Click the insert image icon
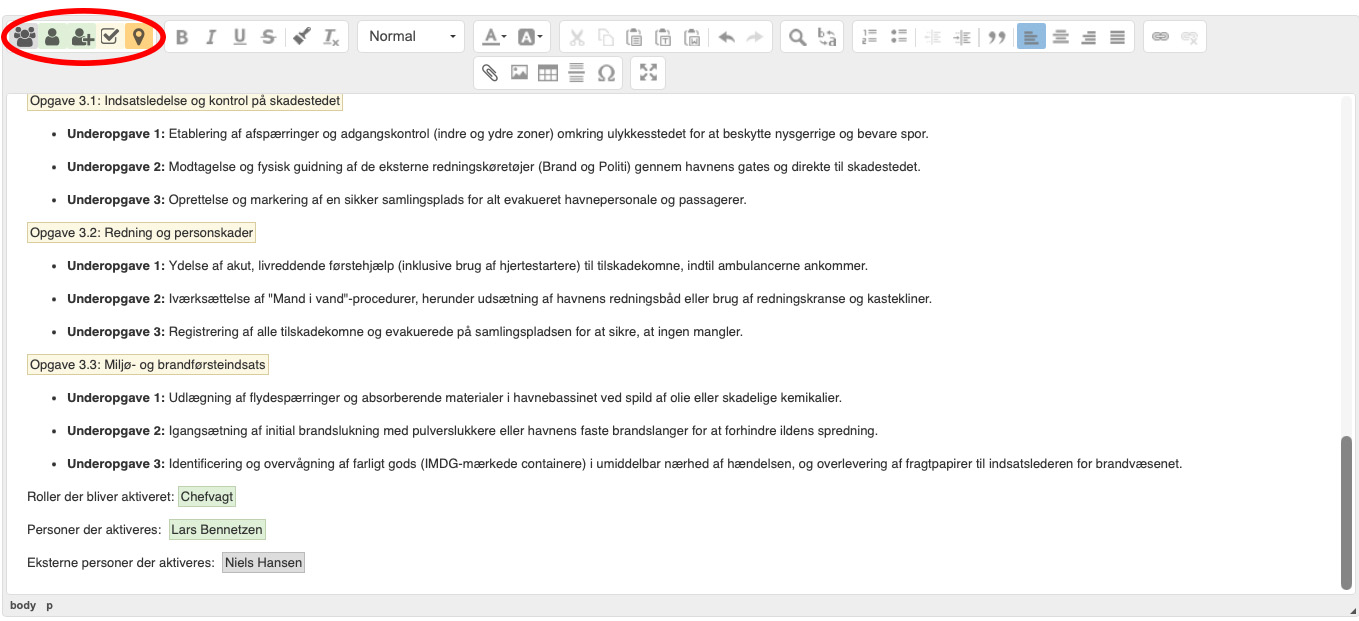The image size is (1359, 621). (519, 73)
